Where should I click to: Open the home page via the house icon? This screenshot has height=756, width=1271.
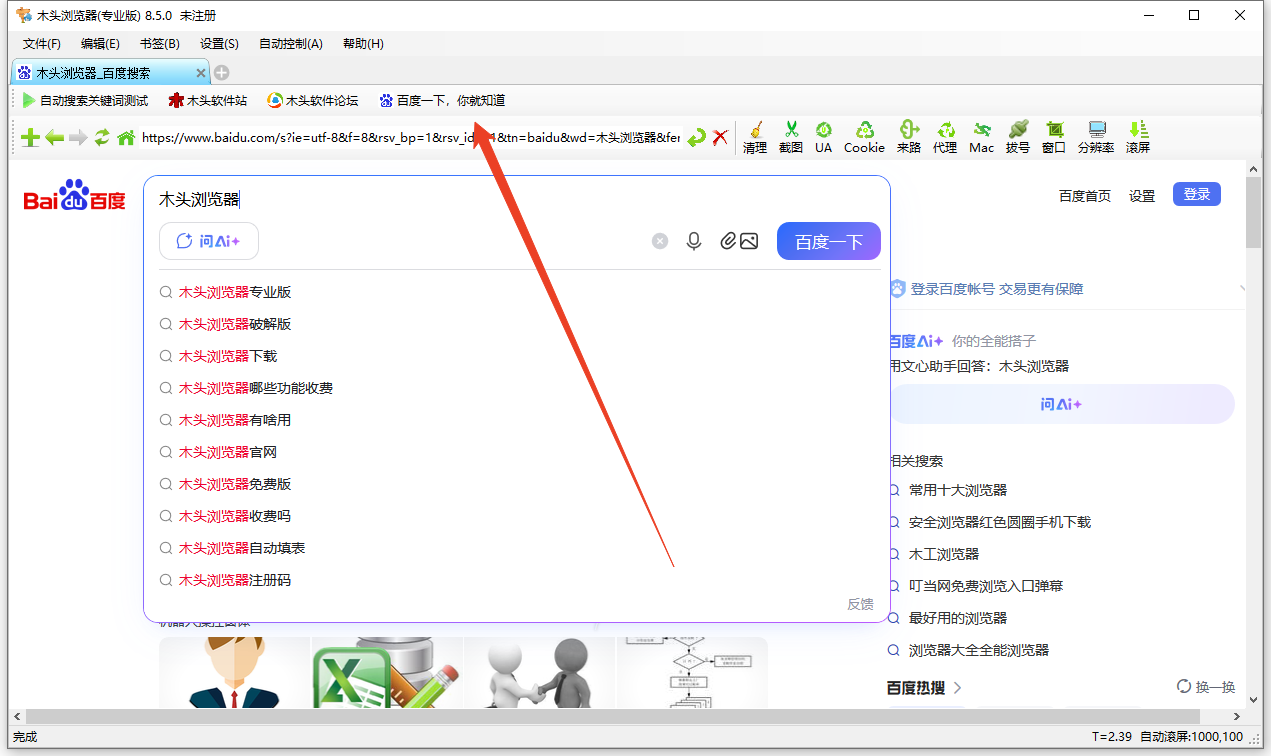point(126,138)
